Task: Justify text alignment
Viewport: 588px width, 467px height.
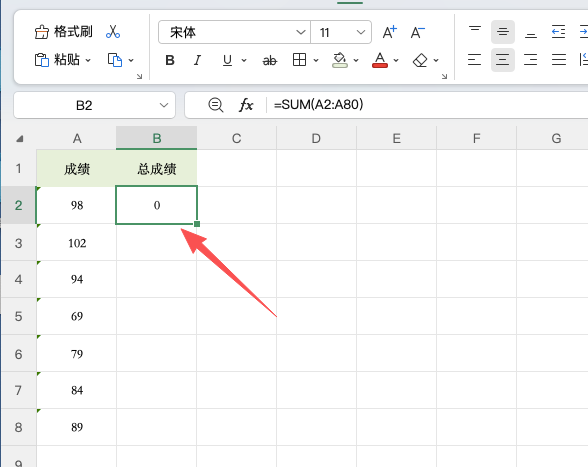Action: 559,60
